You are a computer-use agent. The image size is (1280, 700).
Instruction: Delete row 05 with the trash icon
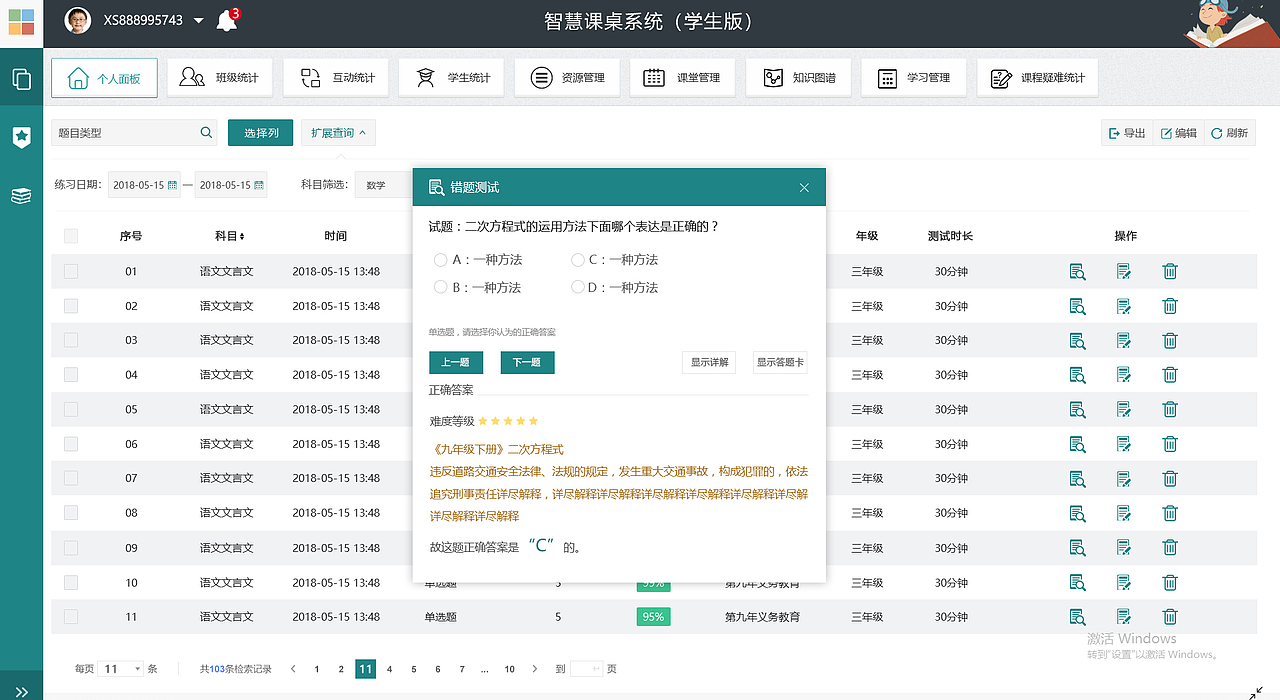[1170, 409]
